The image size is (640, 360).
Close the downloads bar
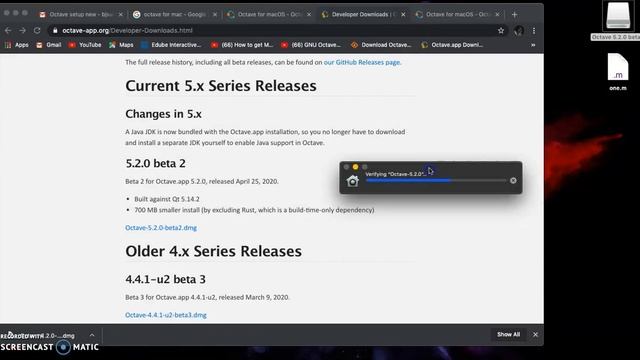click(x=535, y=334)
